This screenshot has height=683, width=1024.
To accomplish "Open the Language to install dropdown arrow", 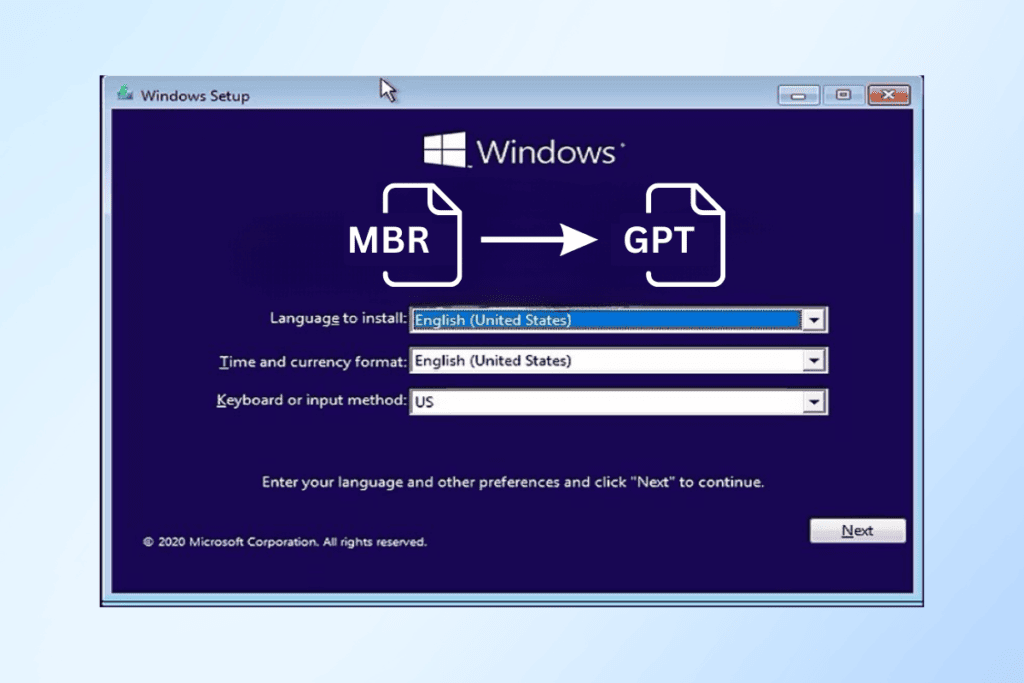I will coord(814,320).
